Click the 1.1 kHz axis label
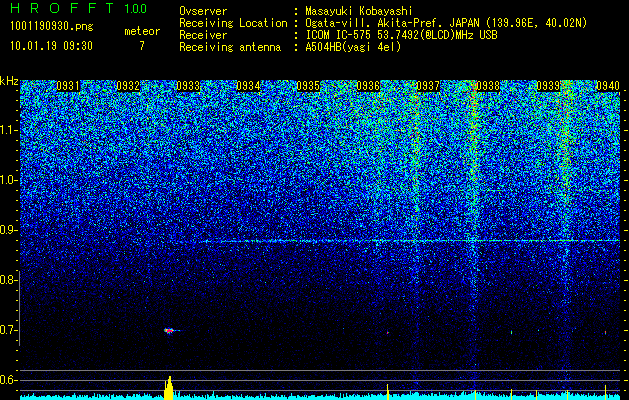The image size is (629, 400). point(8,130)
